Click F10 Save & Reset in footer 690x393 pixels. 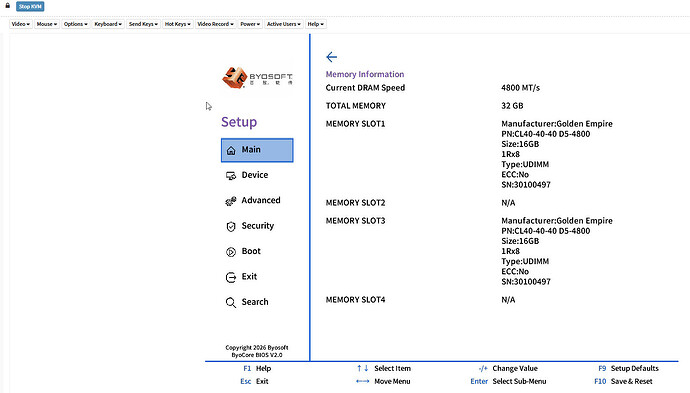click(x=624, y=381)
